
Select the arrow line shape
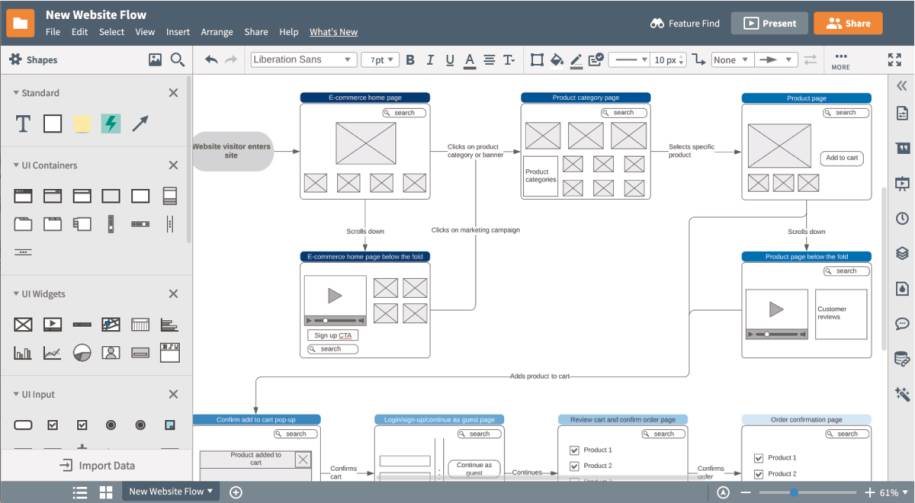[140, 124]
